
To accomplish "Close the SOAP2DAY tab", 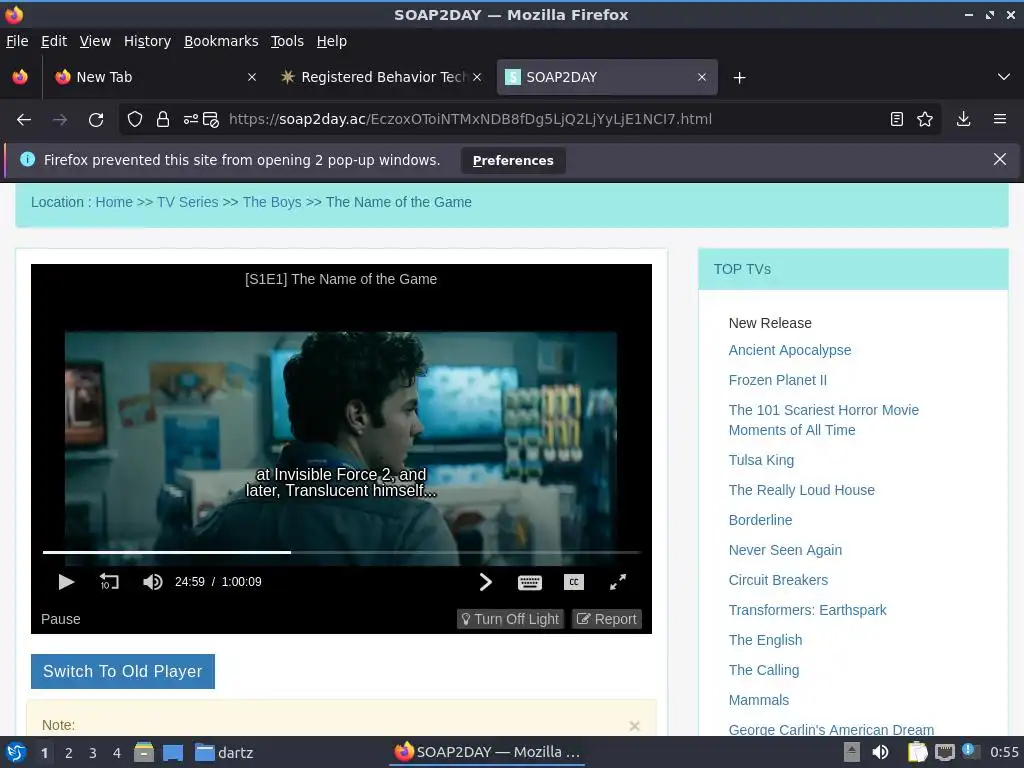I will (x=701, y=77).
